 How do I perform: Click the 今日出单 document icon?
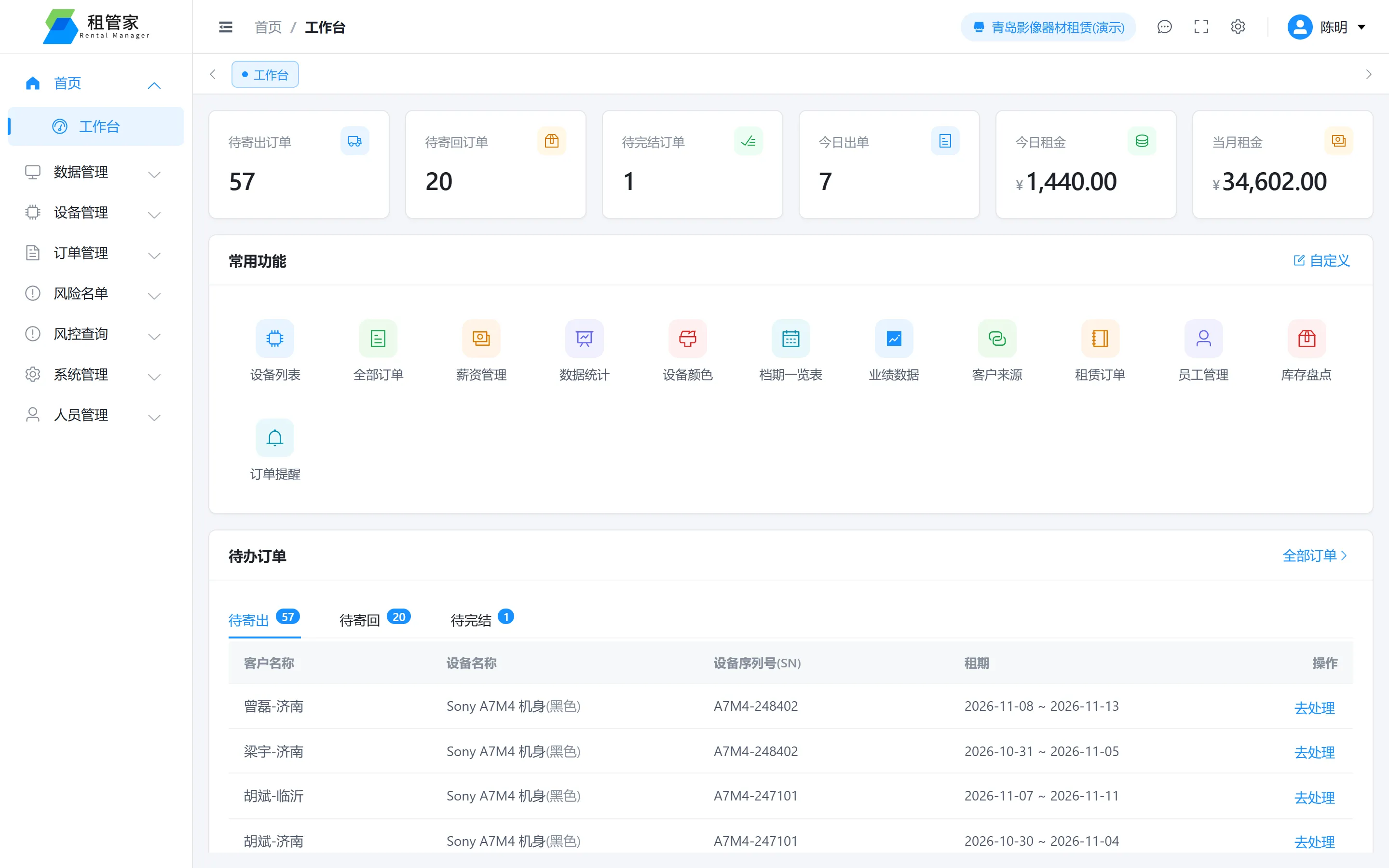pos(945,141)
